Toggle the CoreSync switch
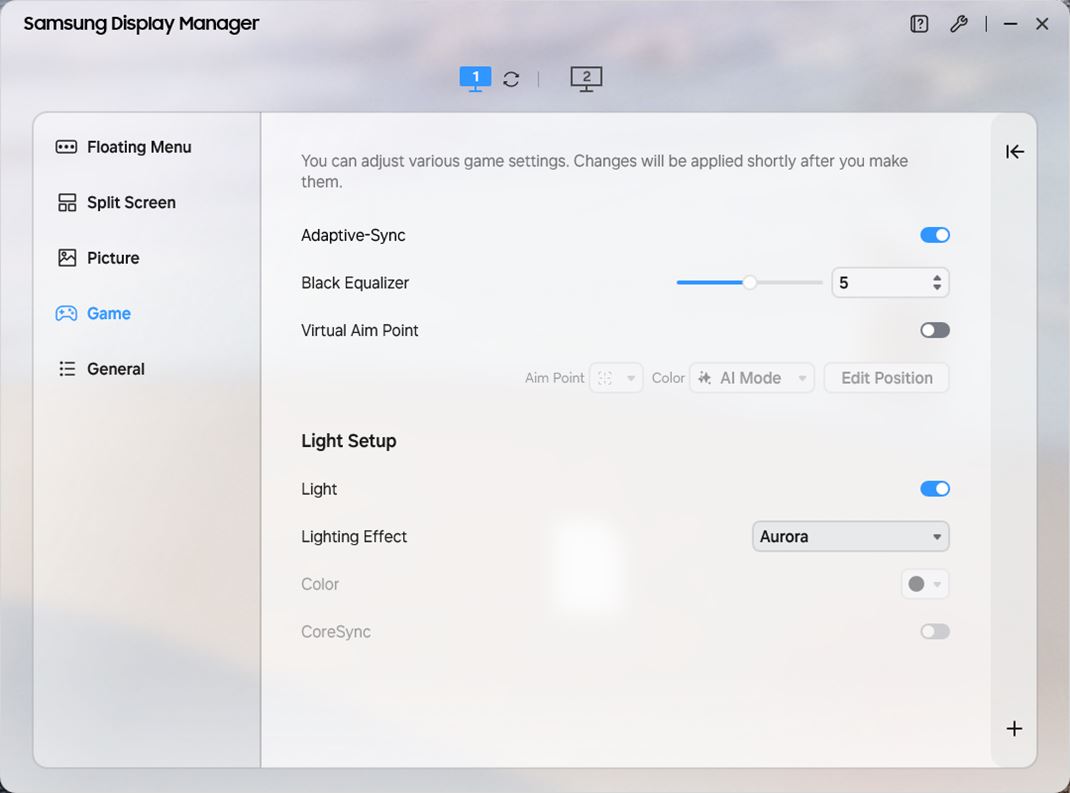Viewport: 1070px width, 793px height. (935, 631)
